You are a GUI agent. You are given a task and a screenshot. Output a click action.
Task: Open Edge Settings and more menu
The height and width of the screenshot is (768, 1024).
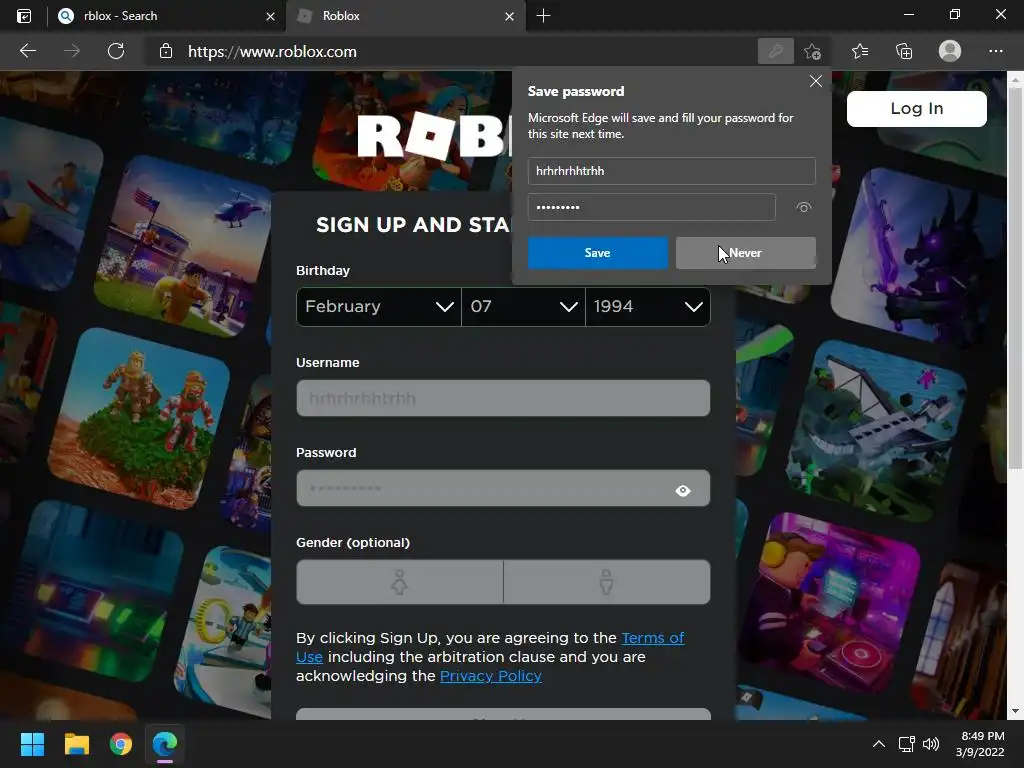tap(995, 51)
